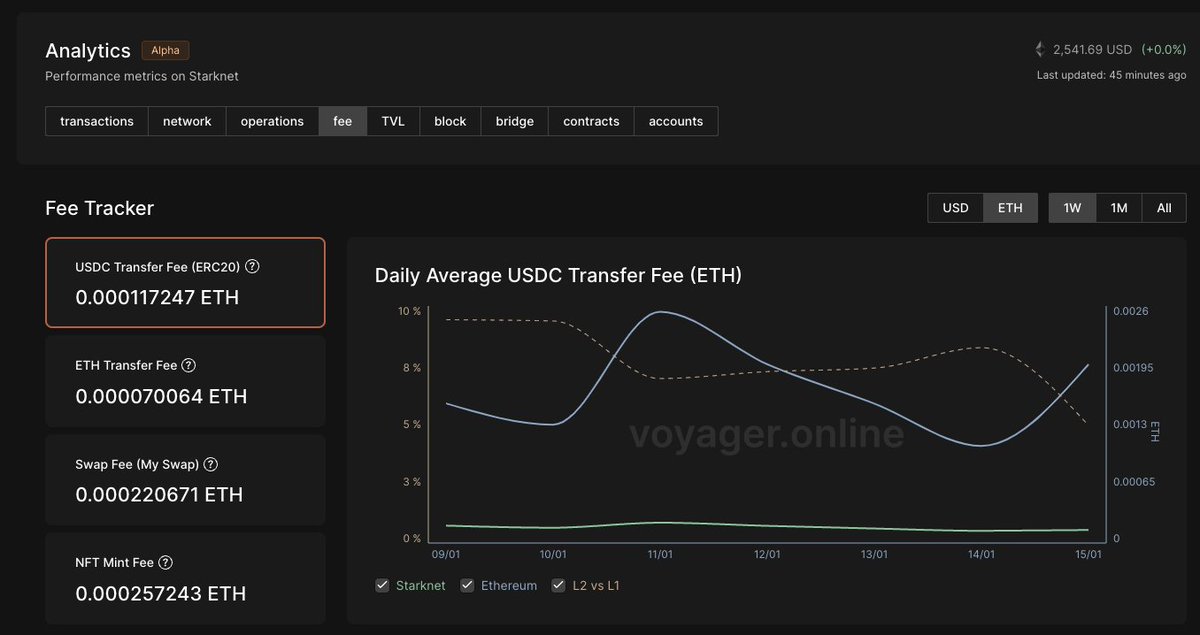Click the Alpha badge
Image resolution: width=1200 pixels, height=635 pixels.
[165, 50]
